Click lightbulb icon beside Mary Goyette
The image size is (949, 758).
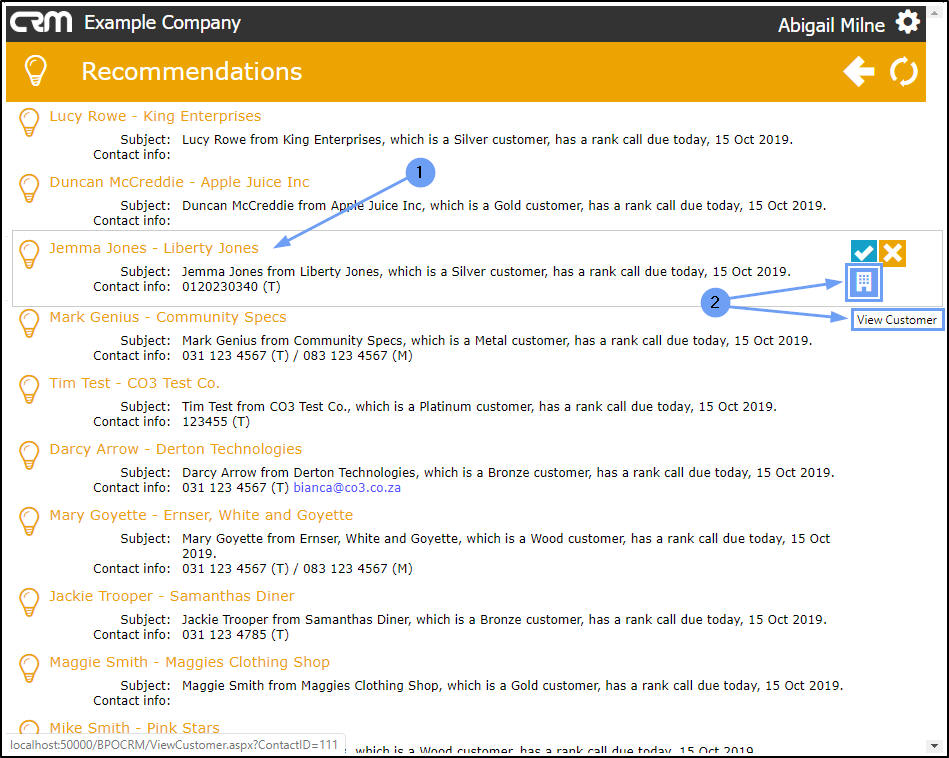[29, 521]
